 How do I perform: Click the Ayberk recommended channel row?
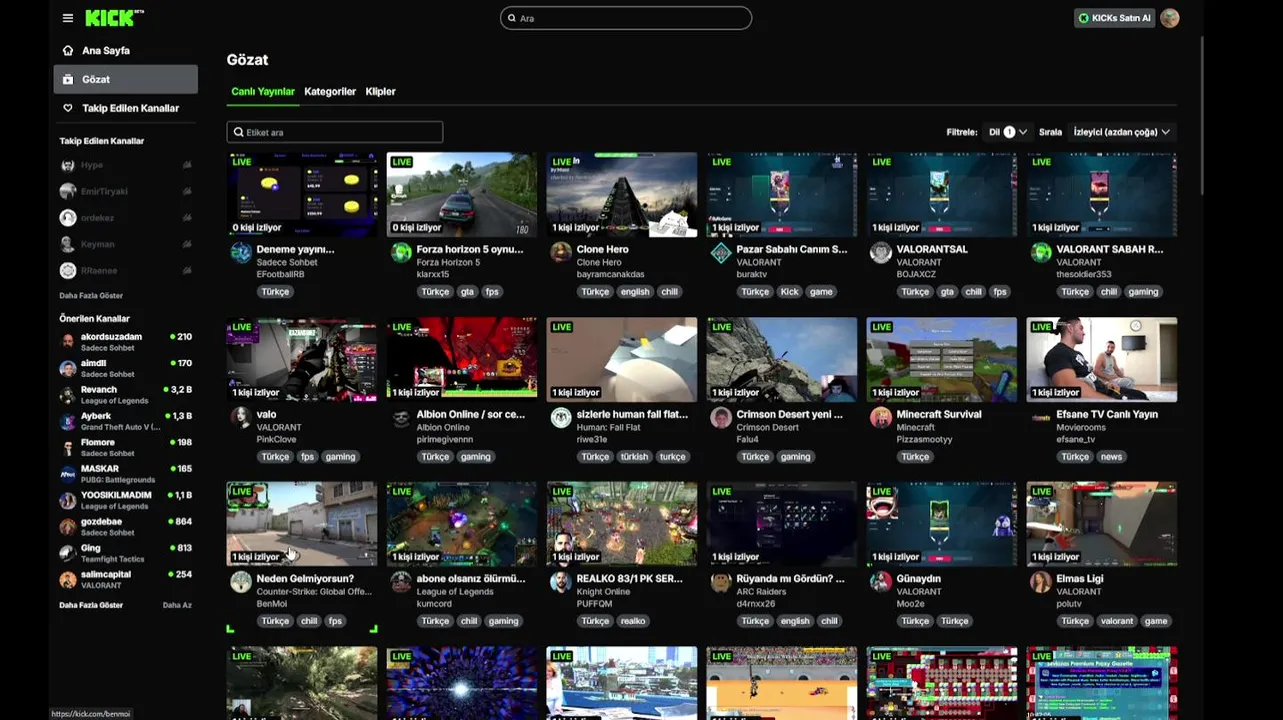(x=126, y=421)
